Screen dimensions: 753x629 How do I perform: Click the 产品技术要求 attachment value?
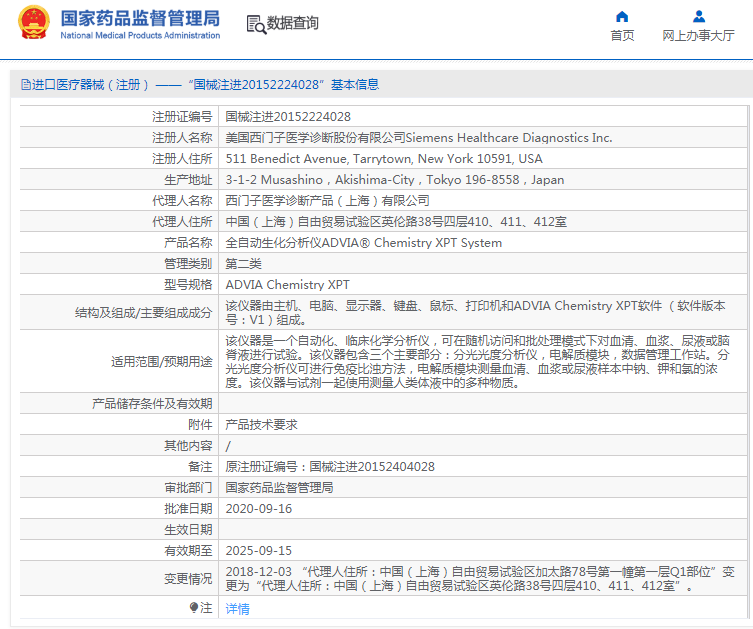click(x=261, y=424)
